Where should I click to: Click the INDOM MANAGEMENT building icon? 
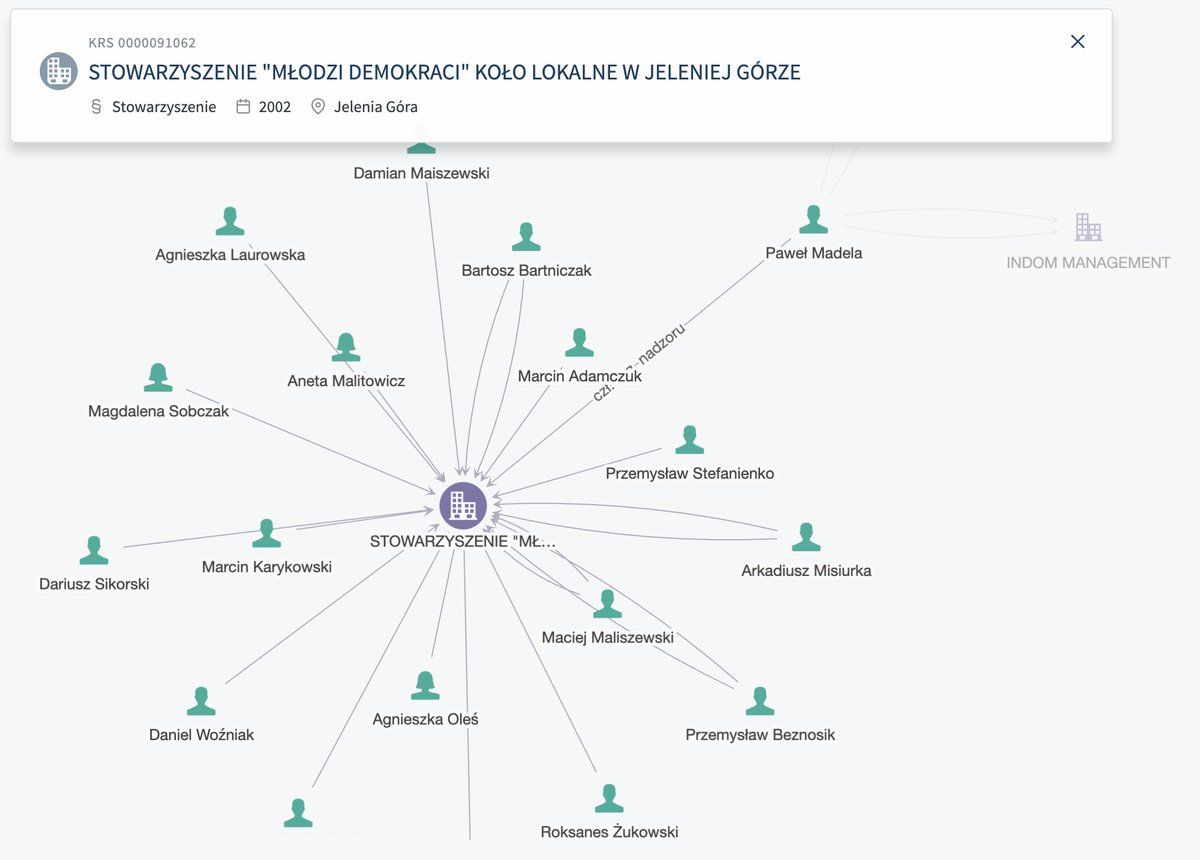click(1088, 227)
